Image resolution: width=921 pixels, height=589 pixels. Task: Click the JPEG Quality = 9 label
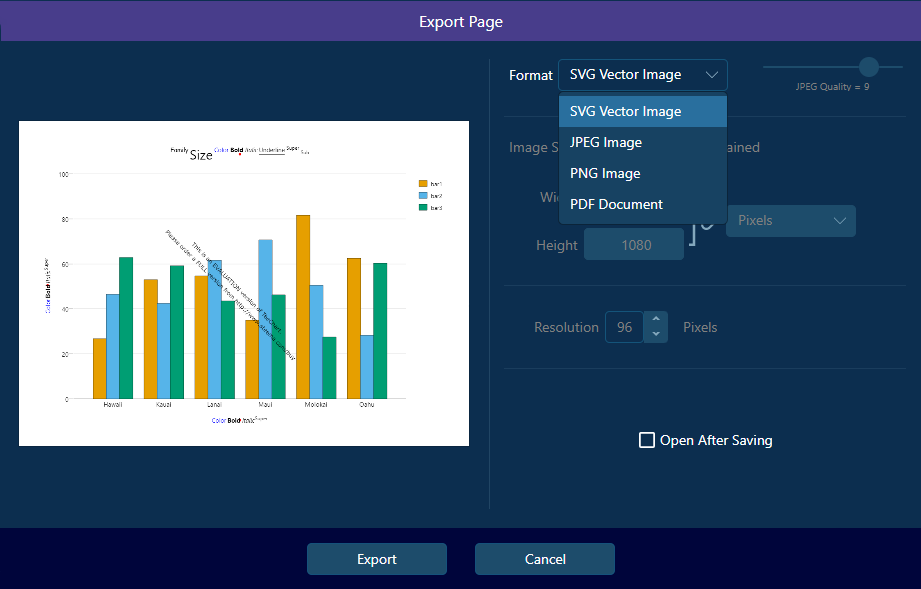(x=832, y=87)
